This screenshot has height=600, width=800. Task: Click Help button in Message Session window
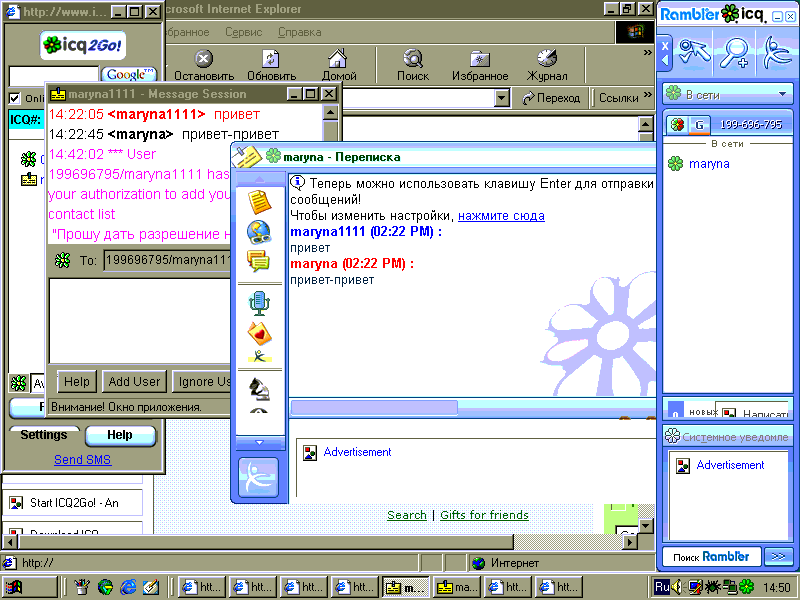coord(77,382)
